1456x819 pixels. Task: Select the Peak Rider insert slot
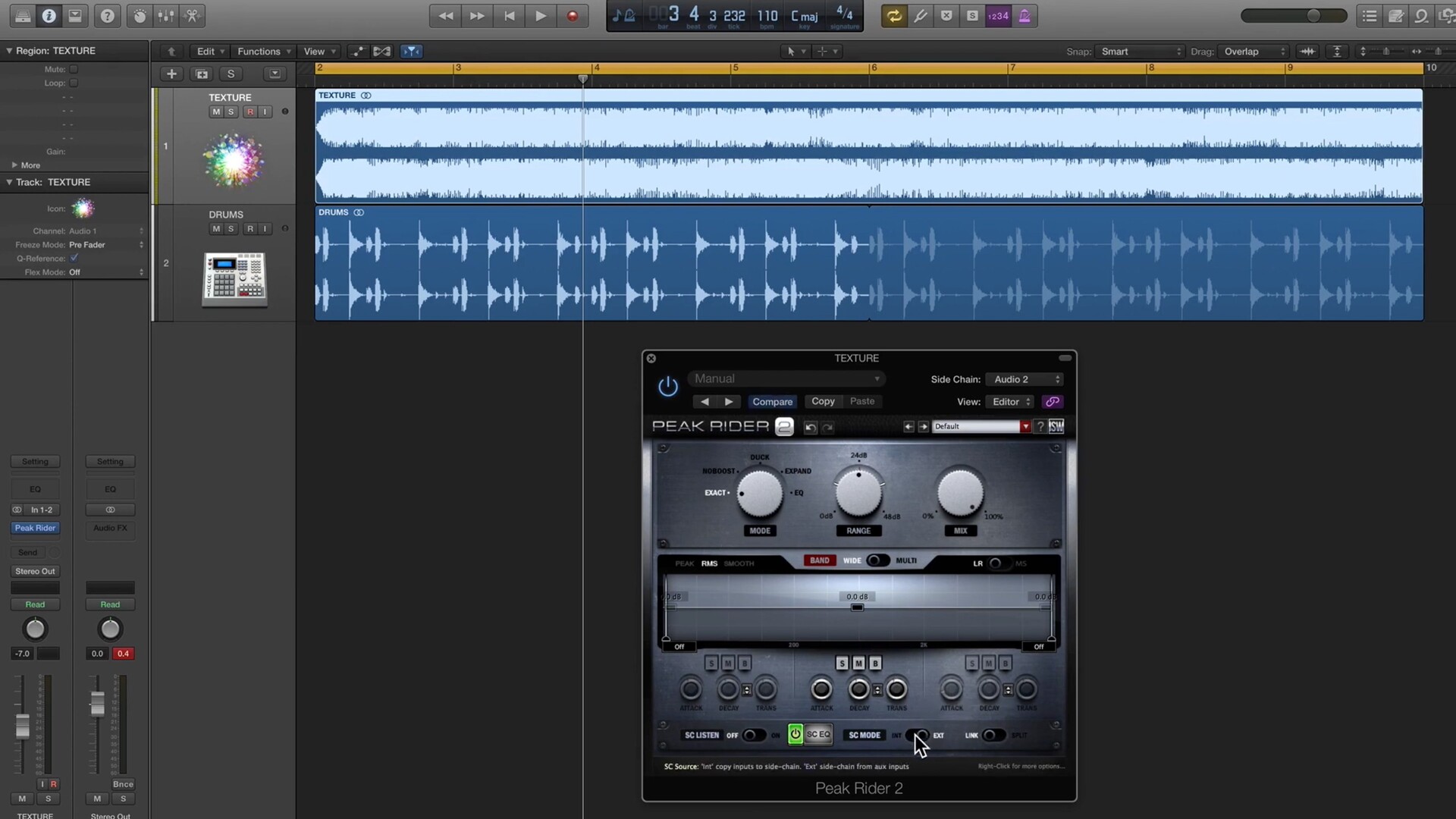pyautogui.click(x=35, y=528)
